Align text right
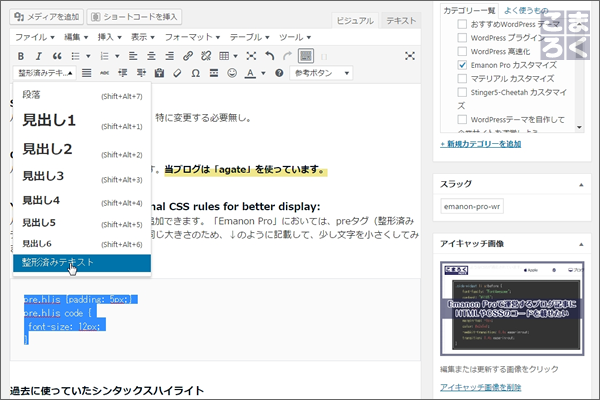Viewport: 600px width, 400px height. point(170,56)
